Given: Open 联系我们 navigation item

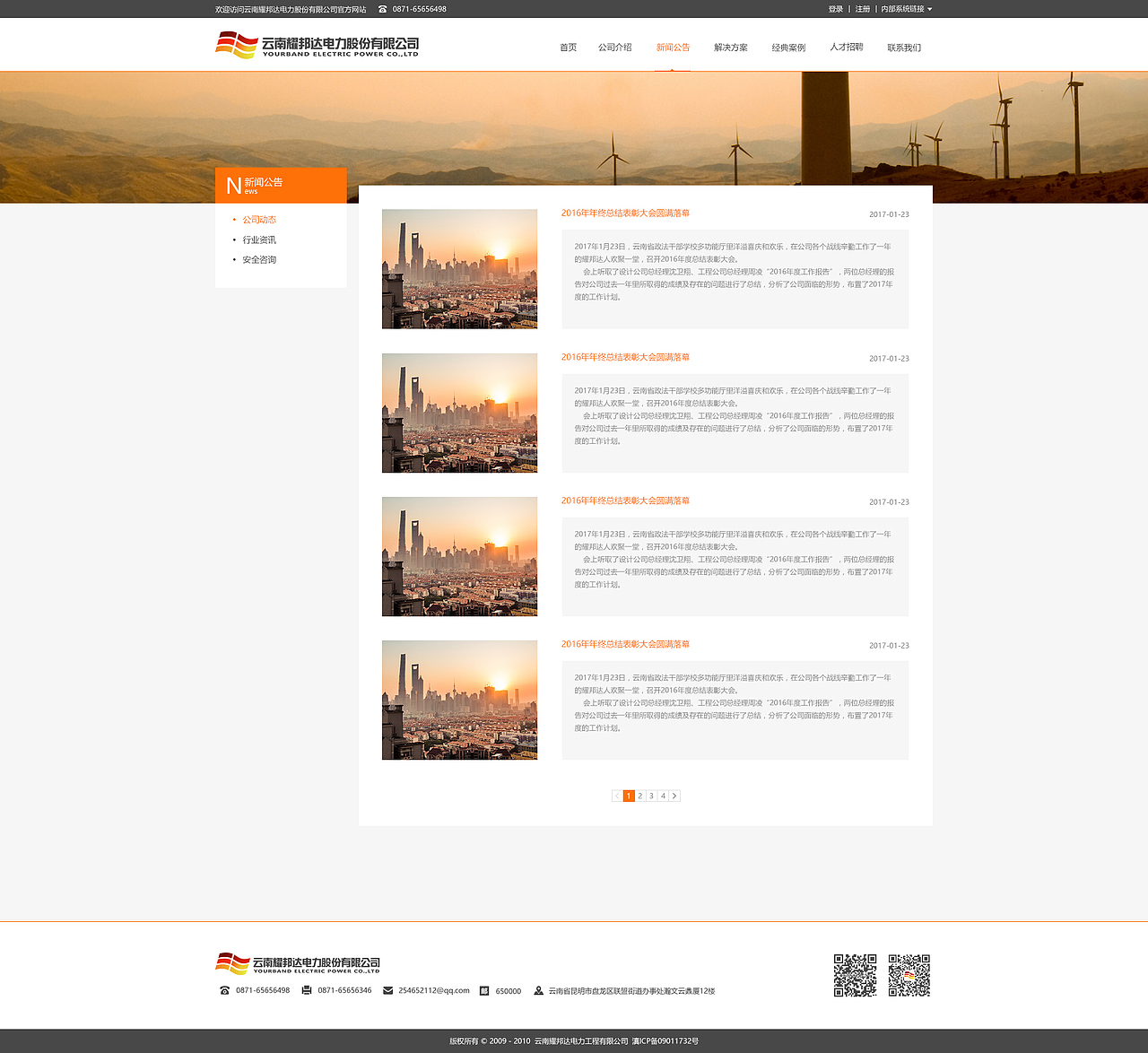Looking at the screenshot, I should 904,48.
